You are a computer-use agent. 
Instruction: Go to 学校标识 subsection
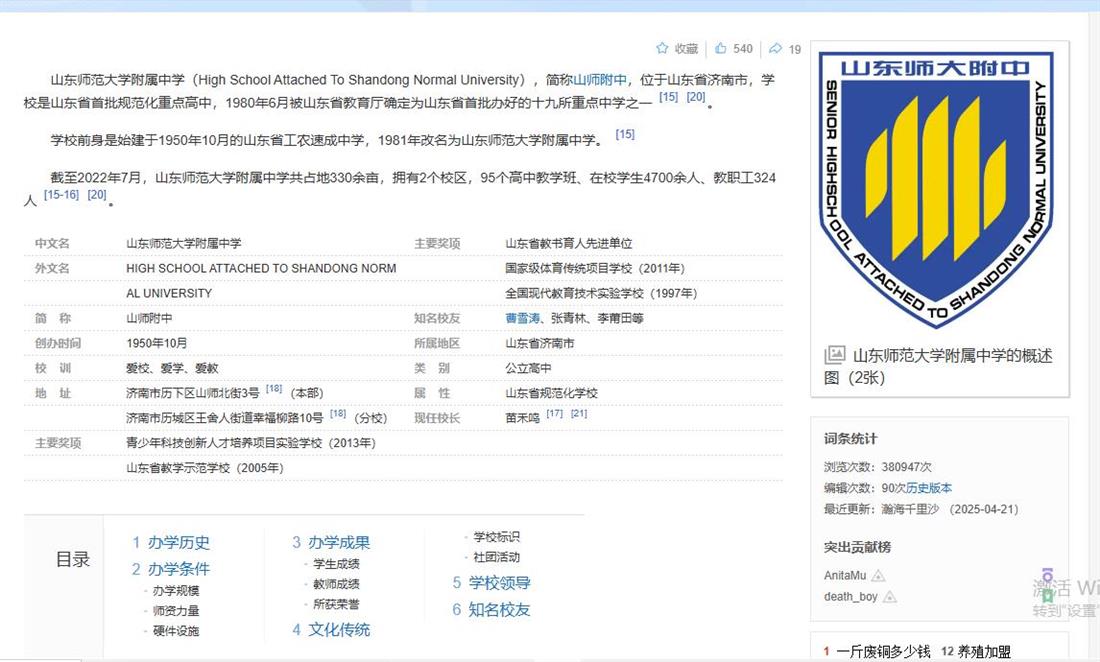click(497, 537)
